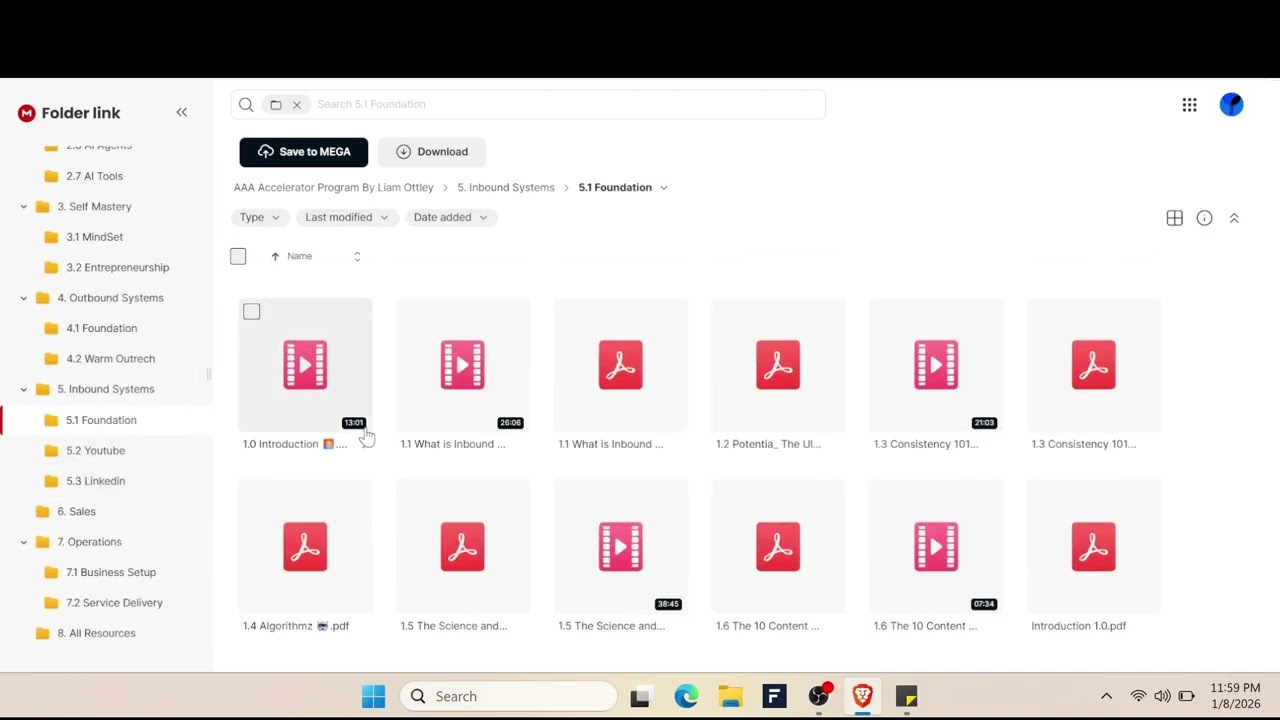Collapse the 3. Self Mastery folder
Screen dimensions: 1280x720
pyautogui.click(x=24, y=207)
